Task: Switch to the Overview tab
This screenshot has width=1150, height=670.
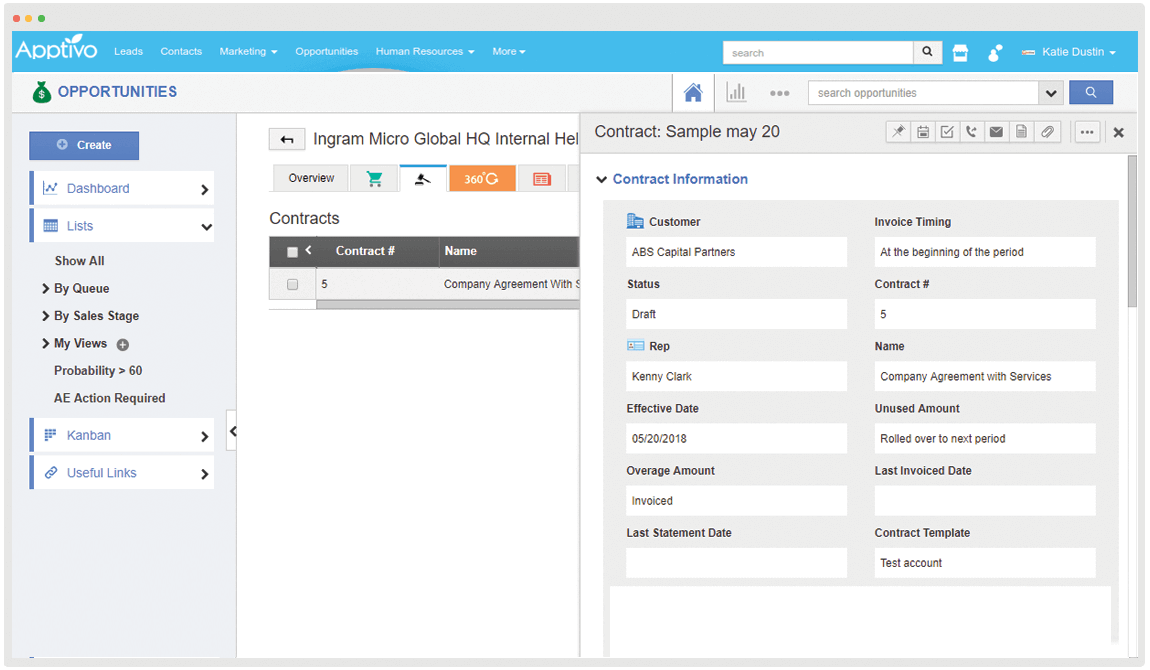Action: click(311, 178)
